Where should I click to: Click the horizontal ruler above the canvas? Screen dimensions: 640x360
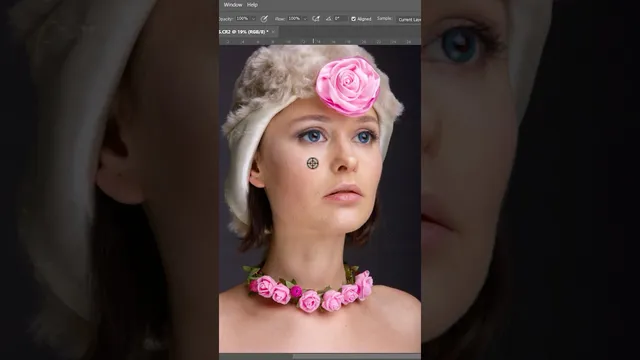[320, 41]
